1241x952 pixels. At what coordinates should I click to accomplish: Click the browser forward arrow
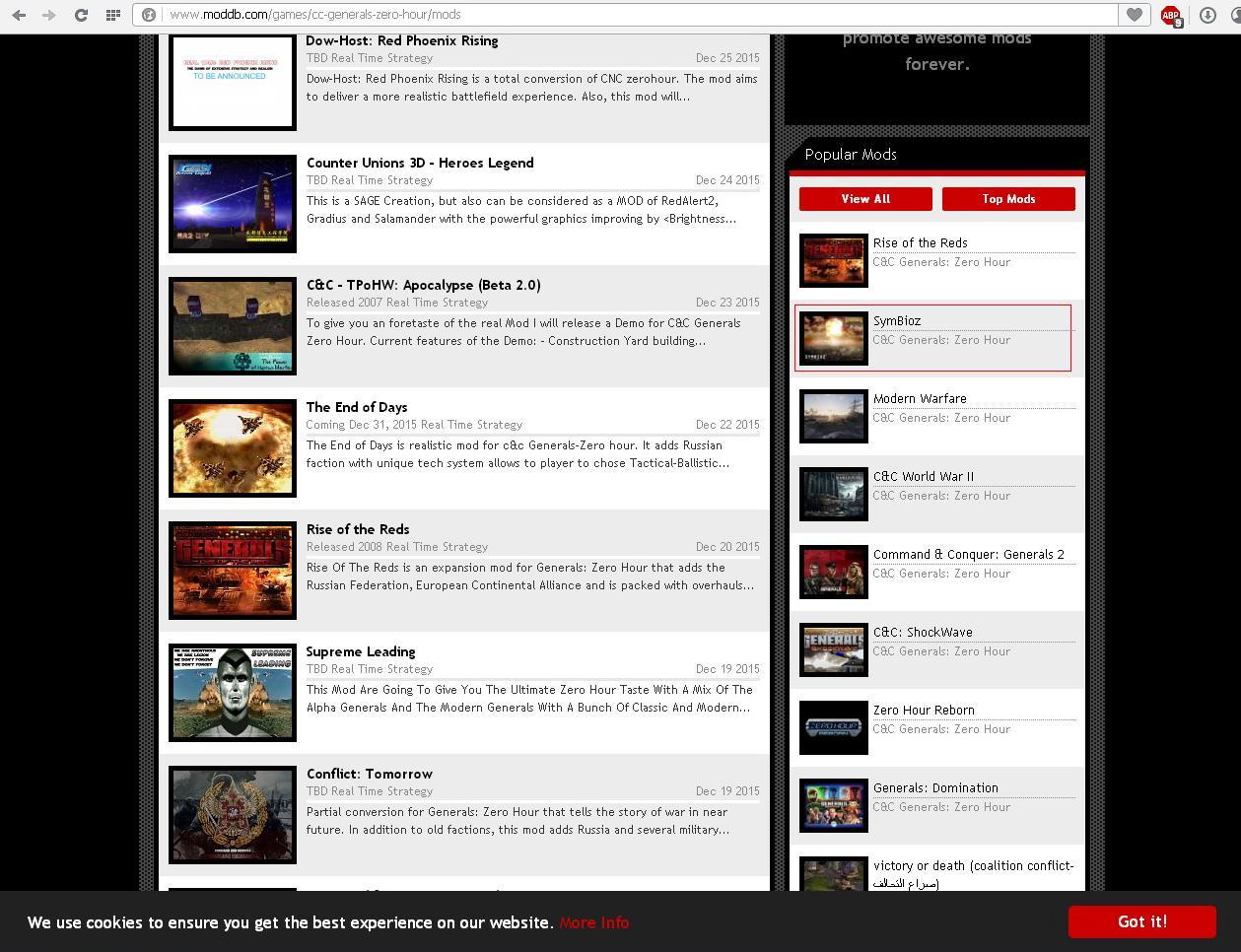coord(48,15)
